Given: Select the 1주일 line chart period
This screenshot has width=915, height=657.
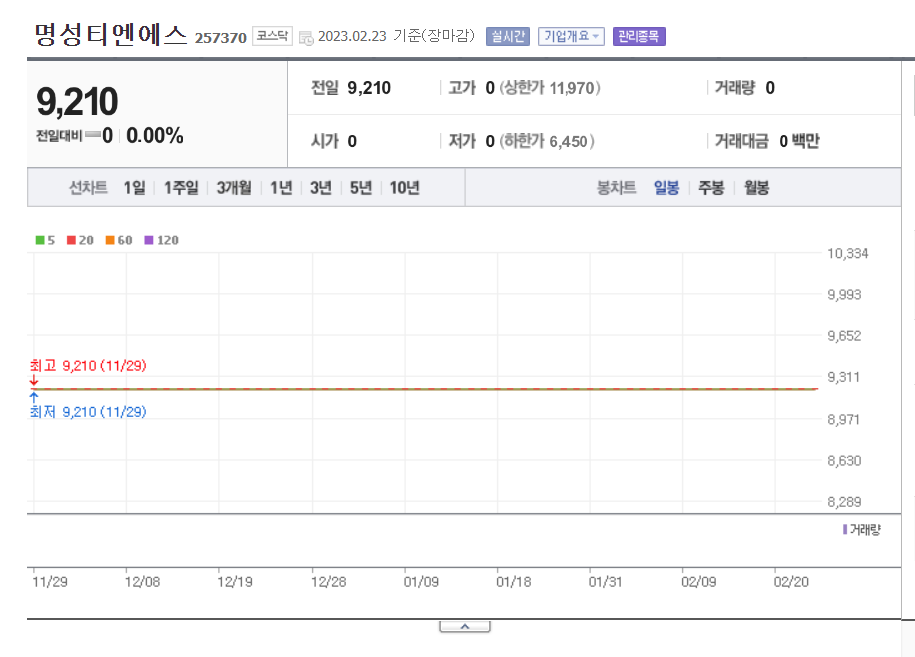Looking at the screenshot, I should point(181,188).
